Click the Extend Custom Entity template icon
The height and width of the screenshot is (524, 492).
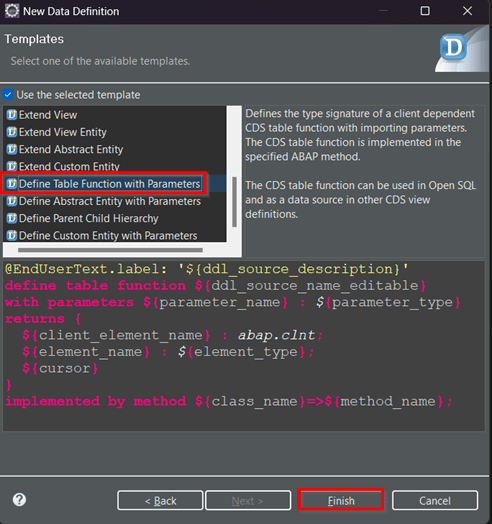click(11, 166)
